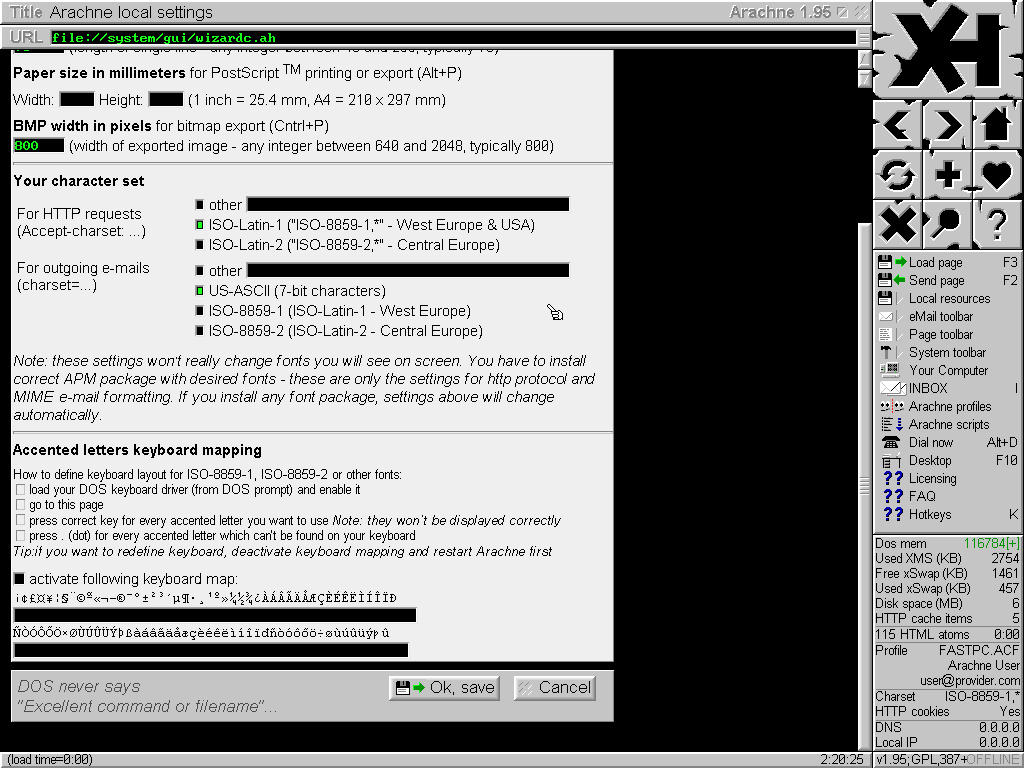Image resolution: width=1024 pixels, height=768 pixels.
Task: Add to hotlist with the plus icon
Action: (948, 174)
